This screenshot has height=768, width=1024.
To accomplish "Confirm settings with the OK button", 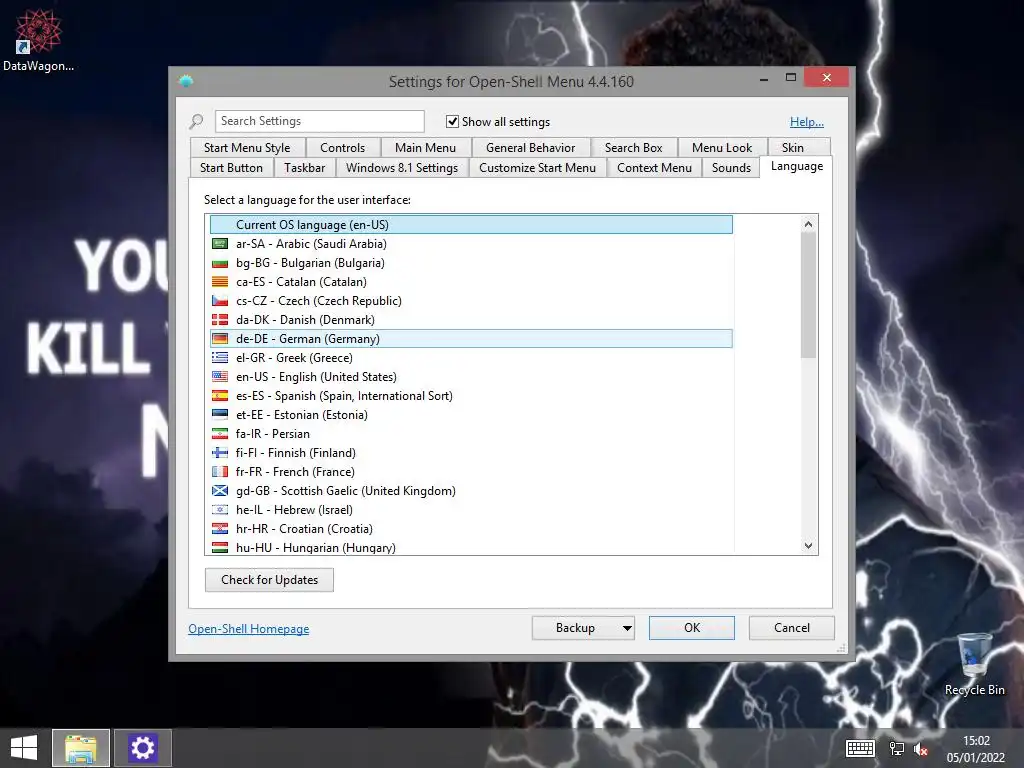I will pyautogui.click(x=692, y=628).
